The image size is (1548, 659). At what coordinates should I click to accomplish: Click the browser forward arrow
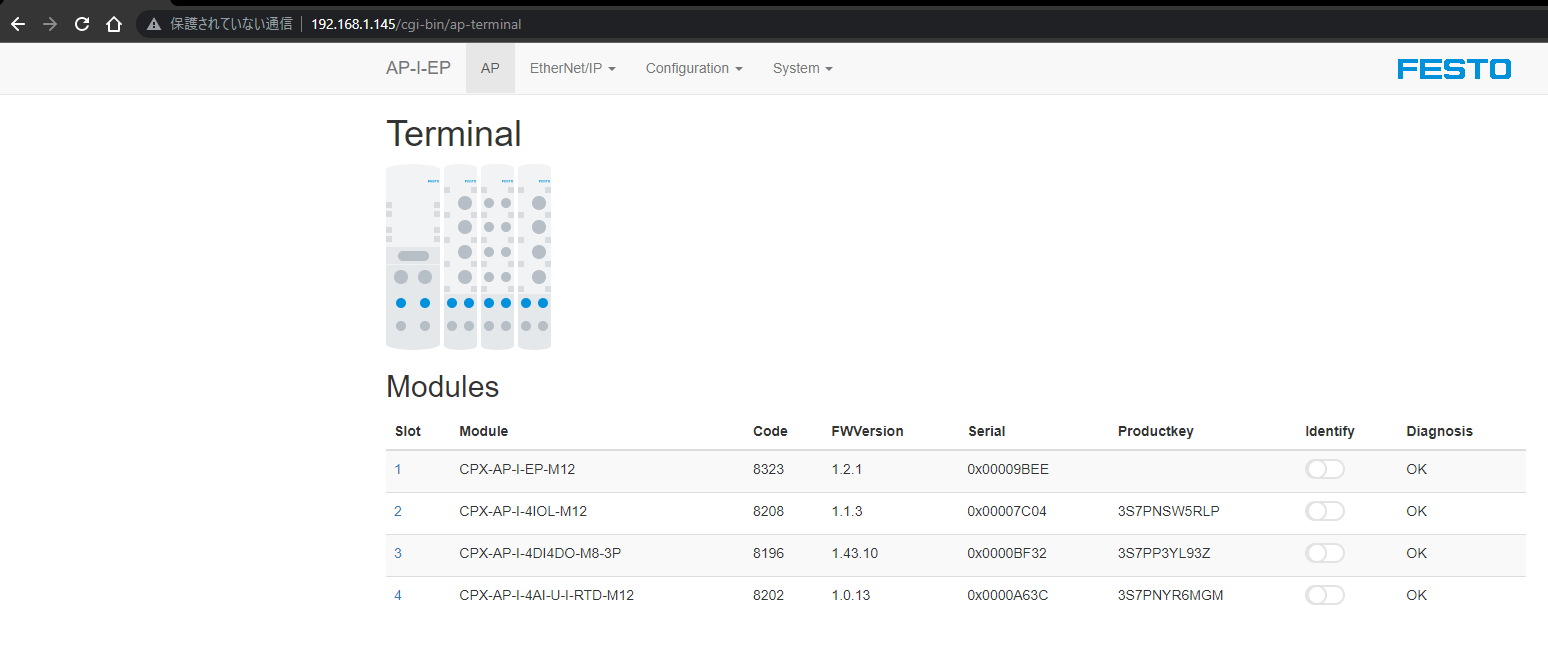(50, 23)
